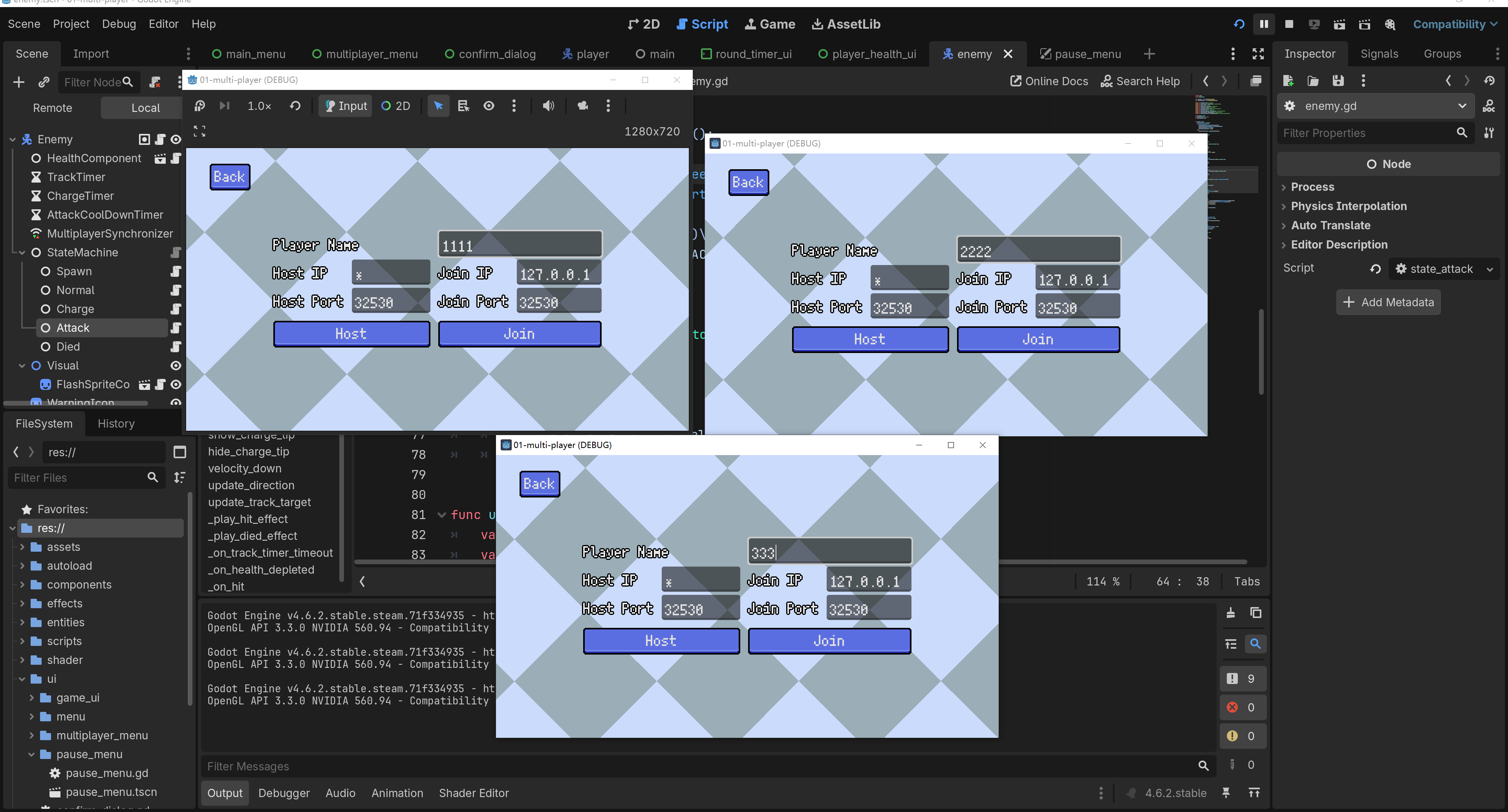
Task: Pause the running project
Action: coord(1263,24)
